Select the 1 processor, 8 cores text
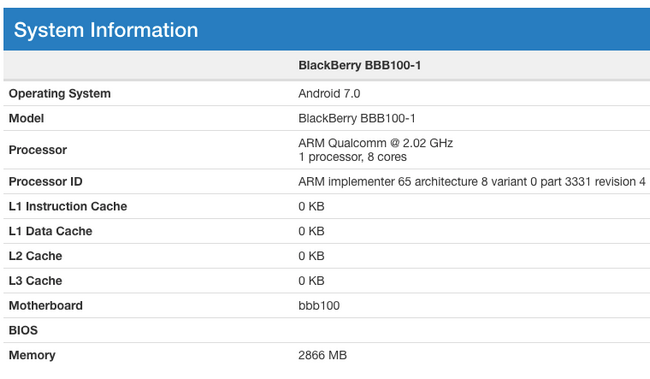This screenshot has width=650, height=379. point(352,157)
